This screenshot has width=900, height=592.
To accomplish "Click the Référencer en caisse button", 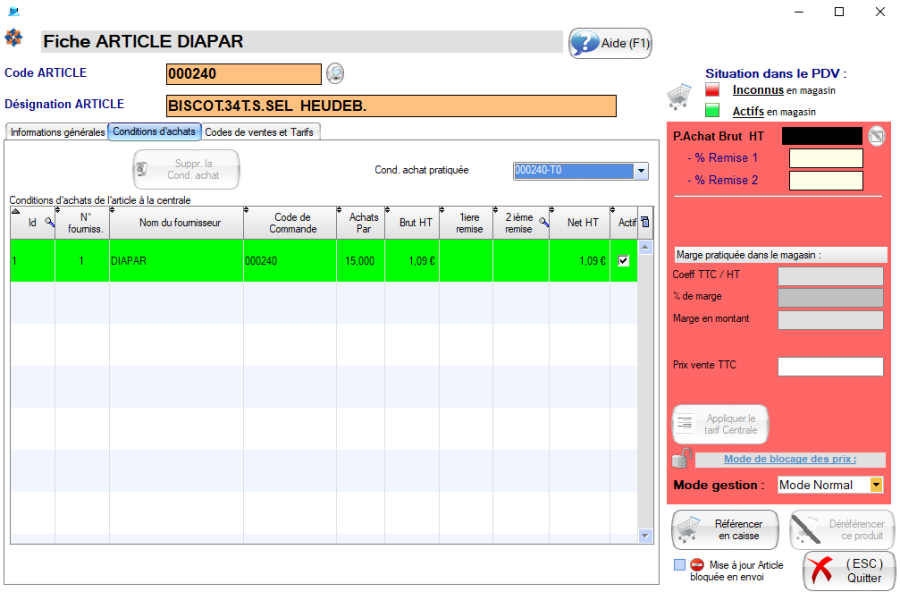I will (x=722, y=529).
